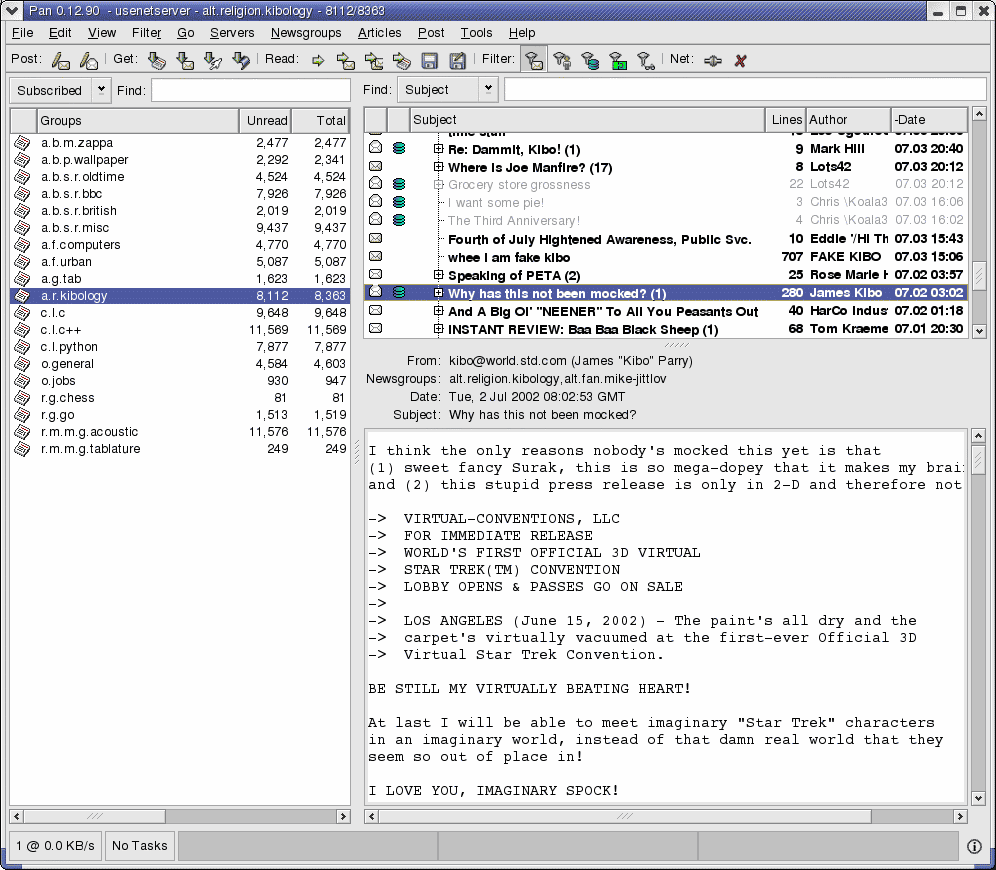996x870 pixels.
Task: Click the info icon in the status bar
Action: pos(974,846)
